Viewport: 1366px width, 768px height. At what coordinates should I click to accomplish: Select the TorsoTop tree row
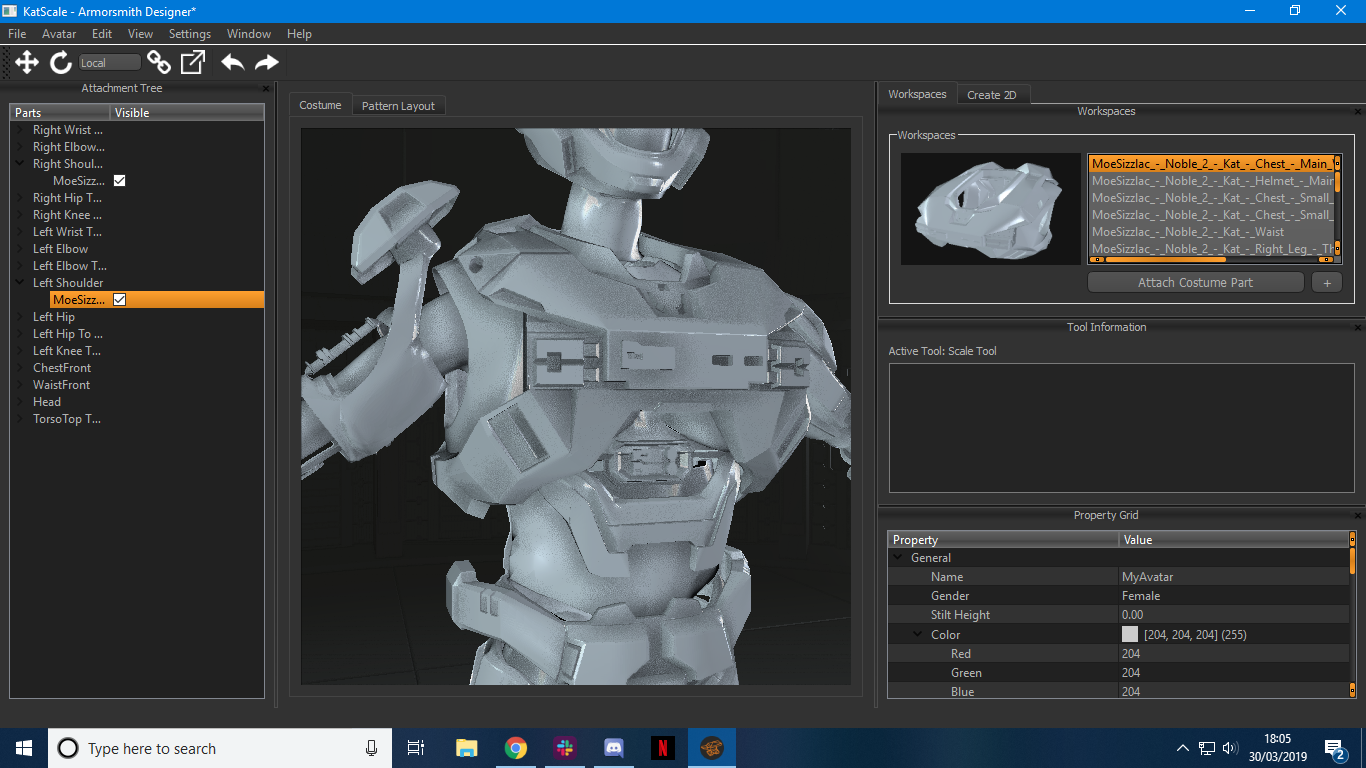pyautogui.click(x=137, y=419)
